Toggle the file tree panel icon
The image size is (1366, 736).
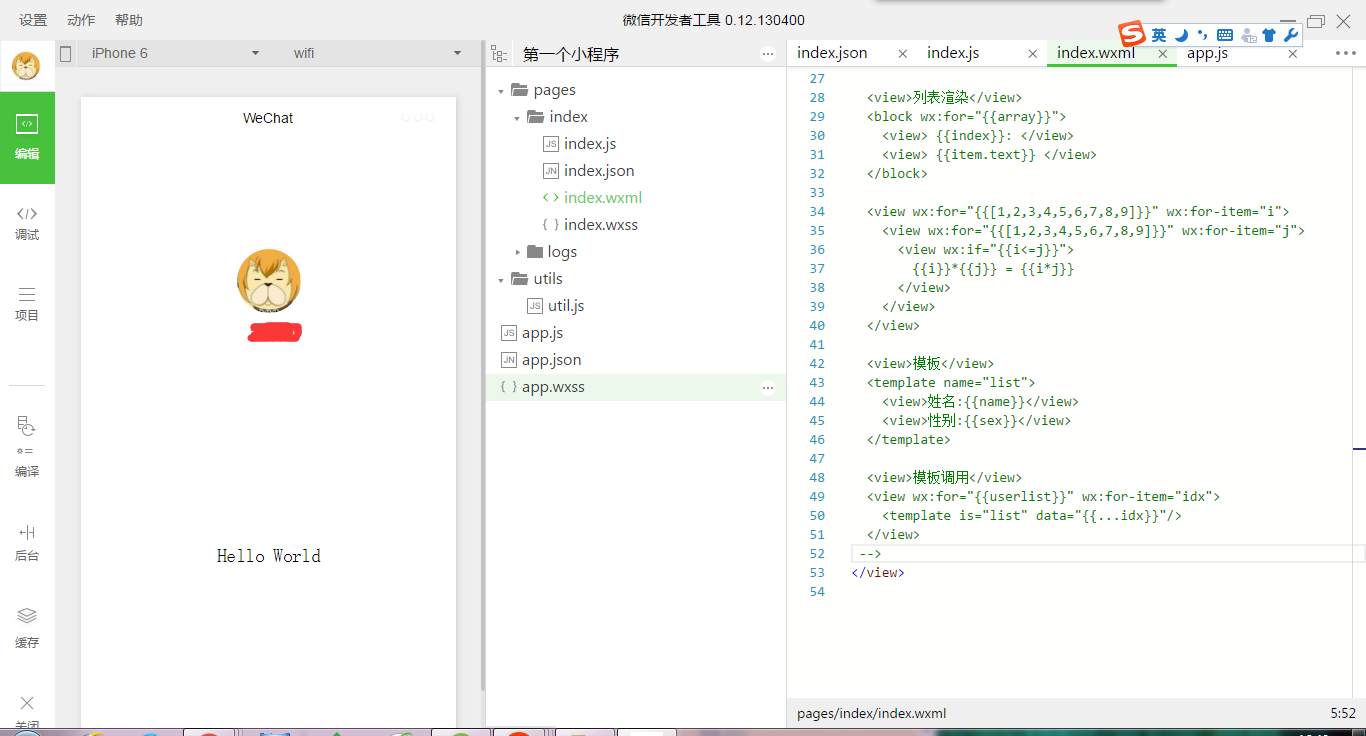[x=499, y=54]
